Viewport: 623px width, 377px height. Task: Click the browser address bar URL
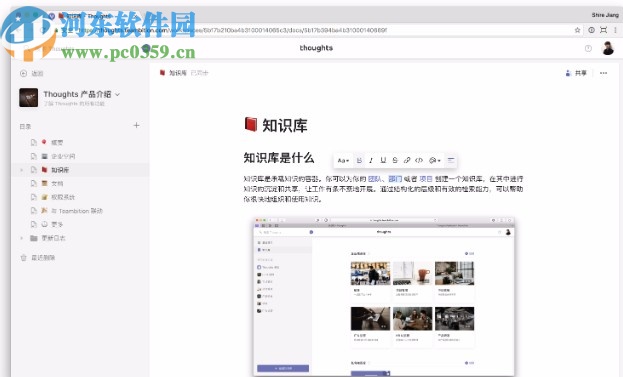232,30
